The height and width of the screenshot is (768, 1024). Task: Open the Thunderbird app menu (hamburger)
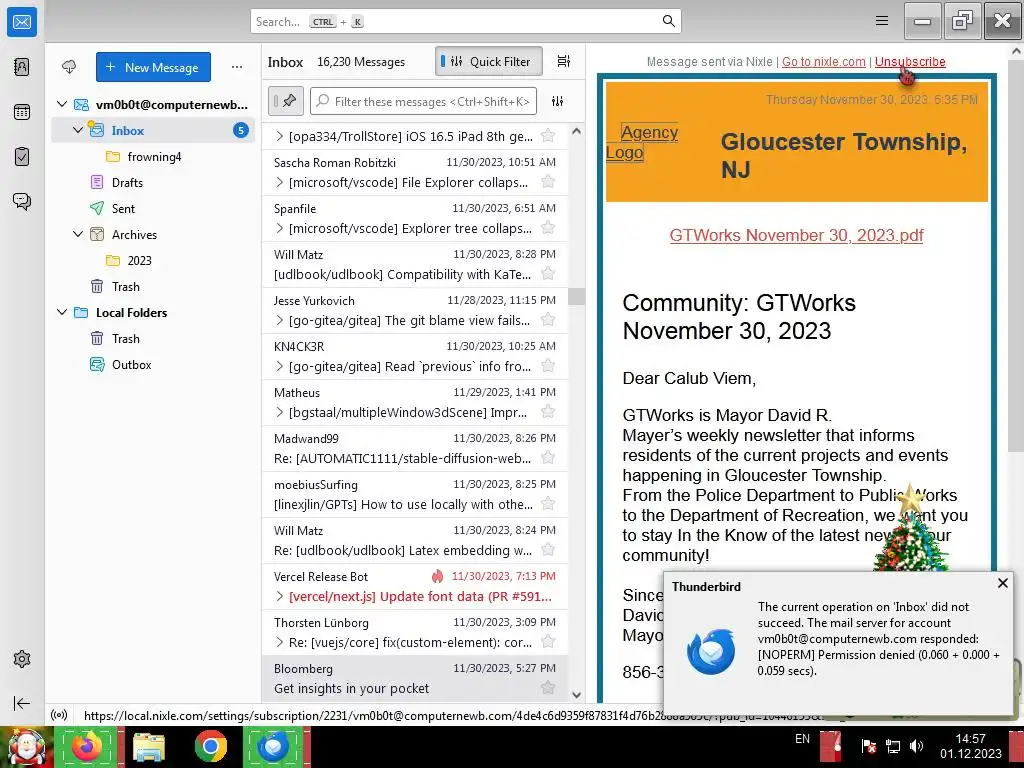[882, 21]
